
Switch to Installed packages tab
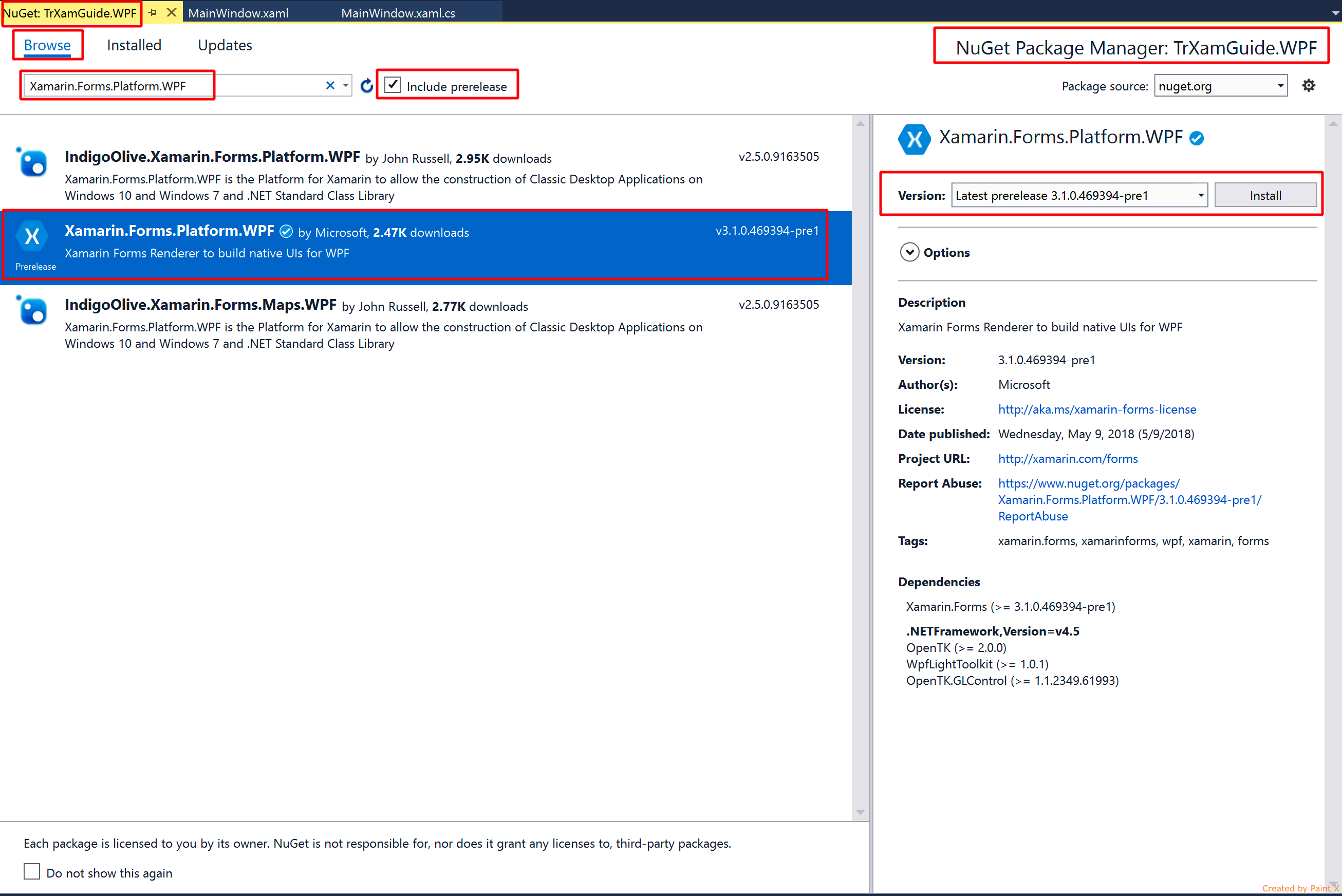coord(134,45)
